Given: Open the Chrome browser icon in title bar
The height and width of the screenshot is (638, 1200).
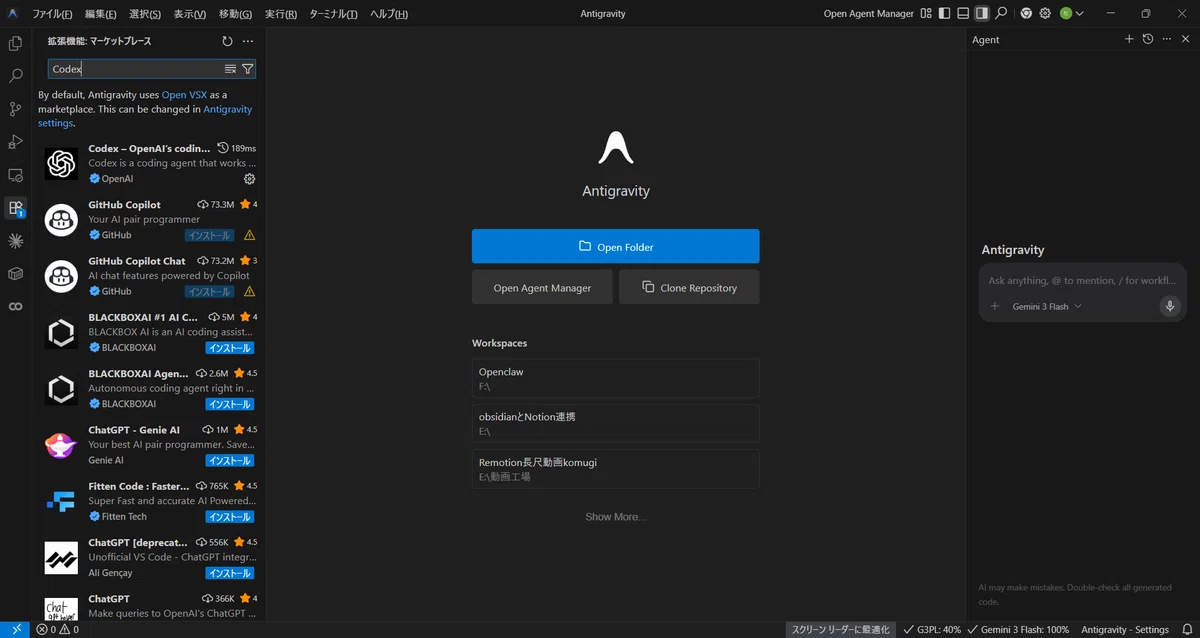Looking at the screenshot, I should (x=1026, y=13).
